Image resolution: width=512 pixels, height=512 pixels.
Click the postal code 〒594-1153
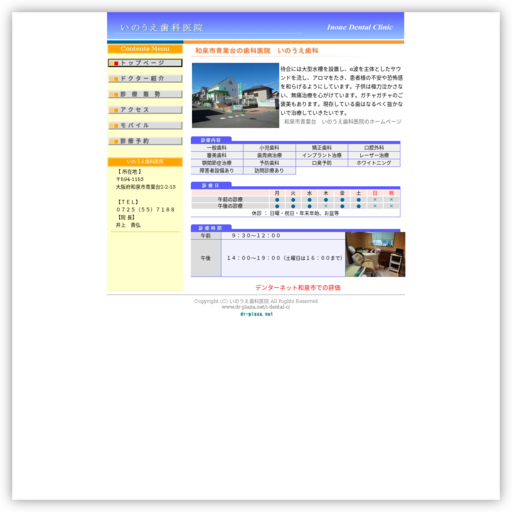(x=130, y=179)
